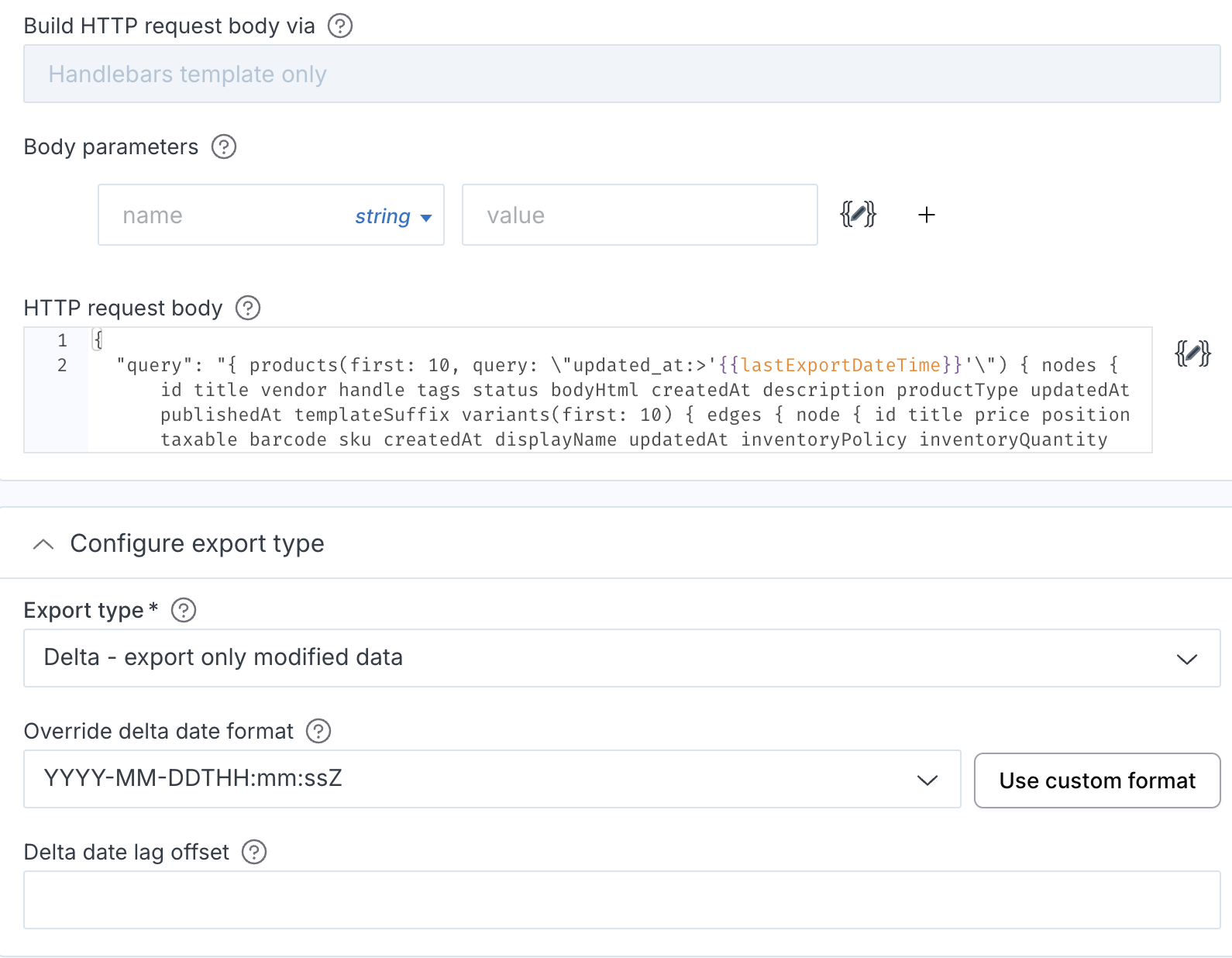This screenshot has height=958, width=1232.
Task: Open the string type dropdown
Action: pos(393,216)
